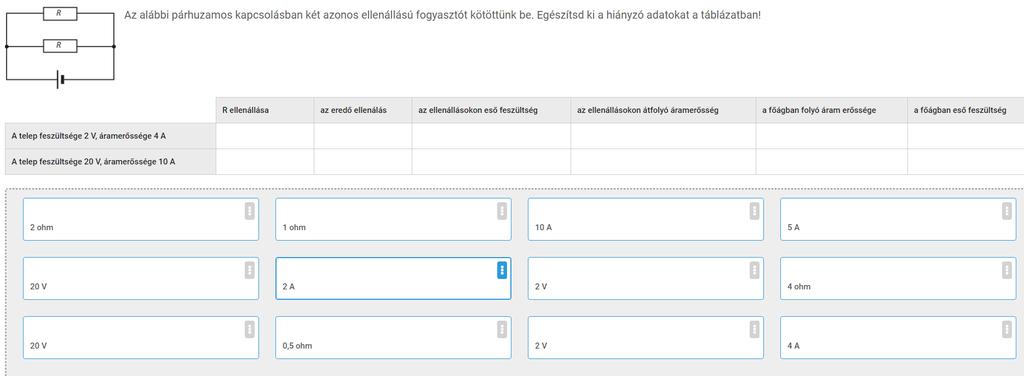
Task: Choose the 0,5 ohm answer card
Action: point(393,337)
